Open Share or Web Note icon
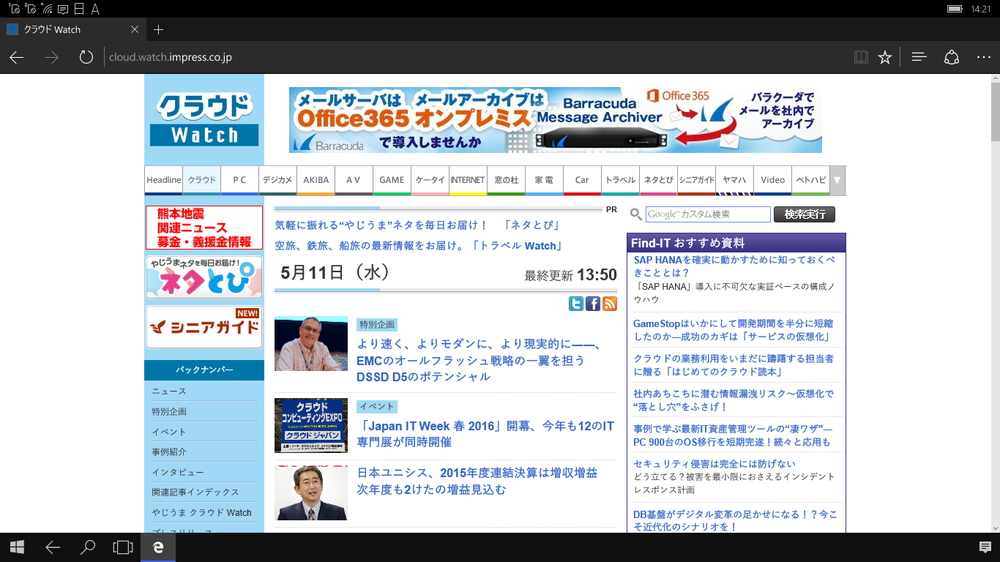 952,57
